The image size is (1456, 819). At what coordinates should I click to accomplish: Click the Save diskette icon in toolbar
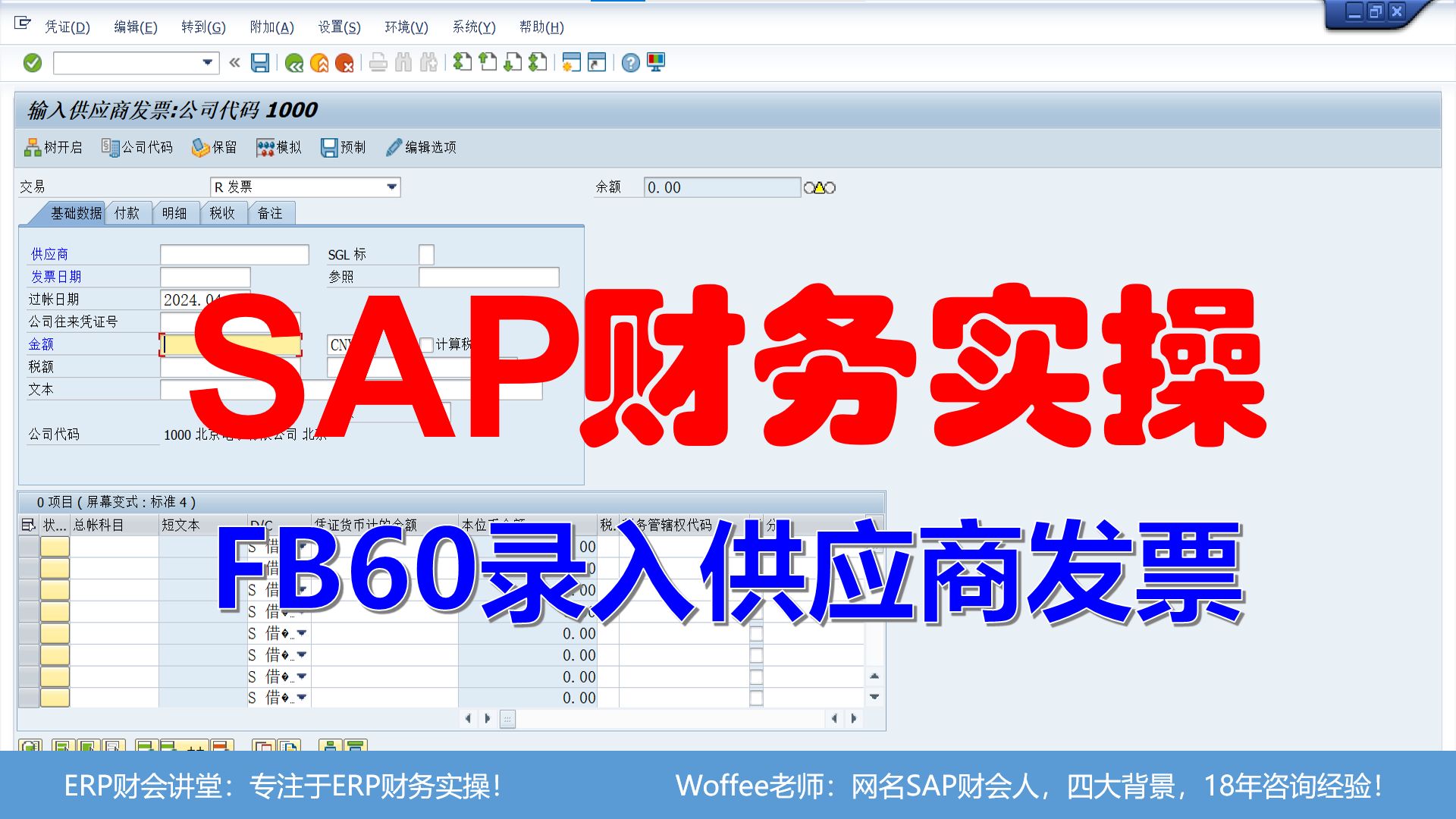click(x=260, y=63)
